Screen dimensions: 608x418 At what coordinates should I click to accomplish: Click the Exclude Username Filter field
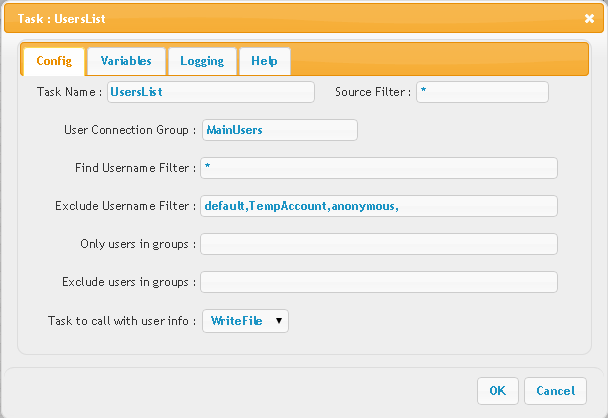(x=379, y=206)
